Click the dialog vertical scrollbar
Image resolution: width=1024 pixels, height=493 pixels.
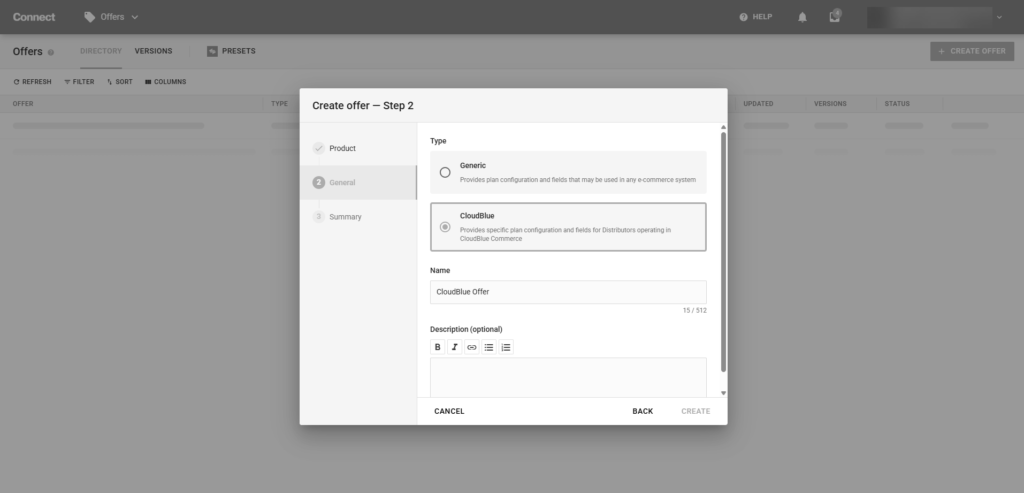[x=723, y=252]
